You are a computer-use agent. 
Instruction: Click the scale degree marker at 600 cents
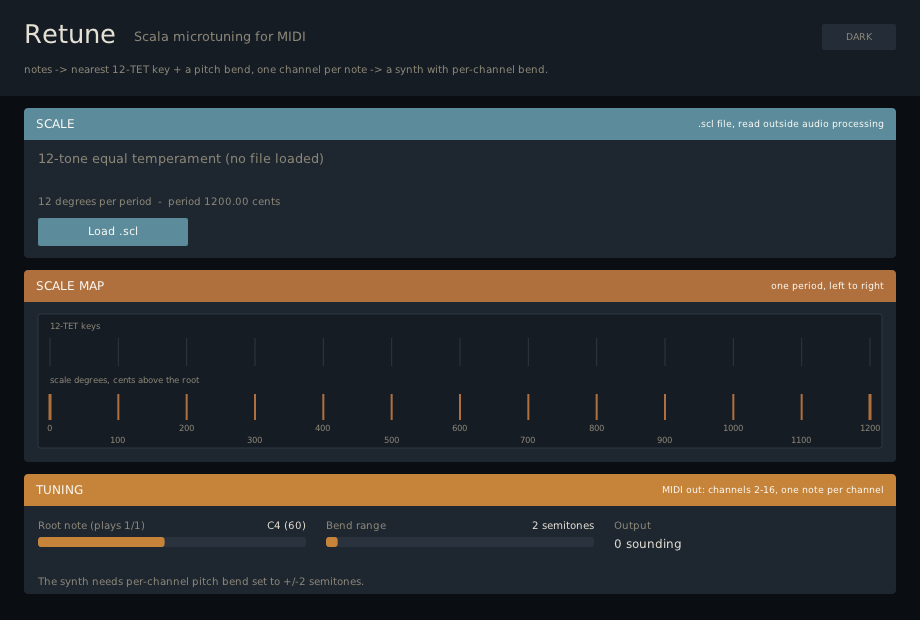tap(460, 406)
